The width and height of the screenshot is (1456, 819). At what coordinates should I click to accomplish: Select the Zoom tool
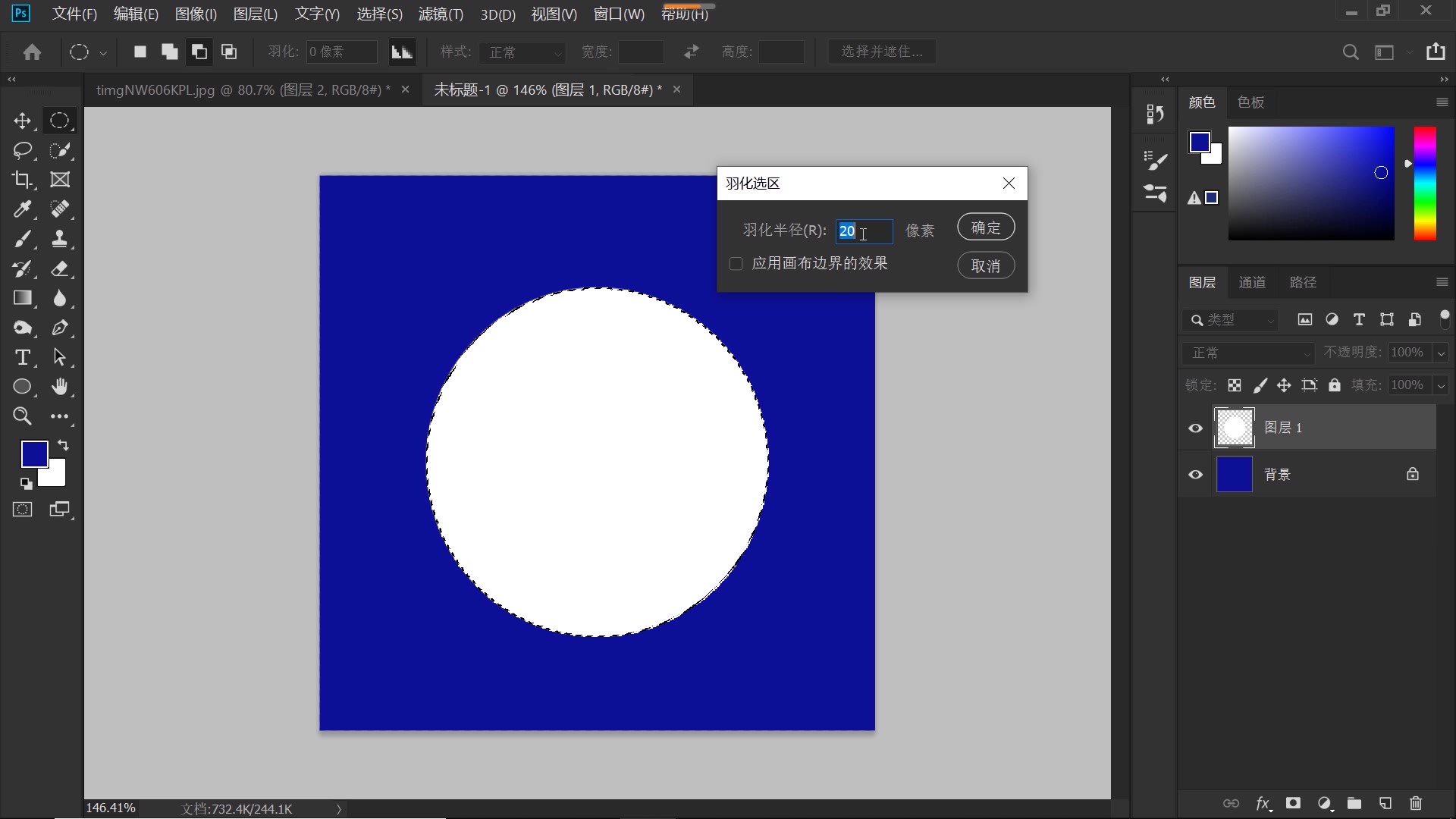point(22,416)
